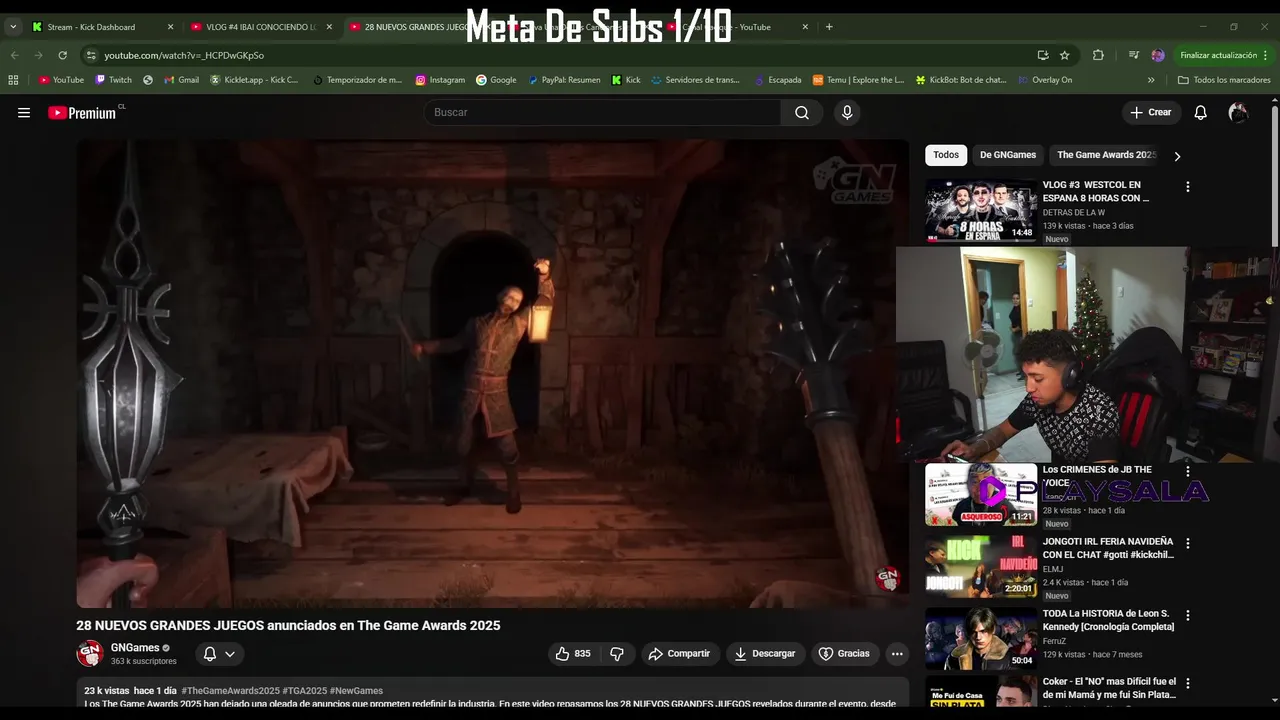Bookmark this page with star icon
The image size is (1280, 720).
[x=1065, y=55]
